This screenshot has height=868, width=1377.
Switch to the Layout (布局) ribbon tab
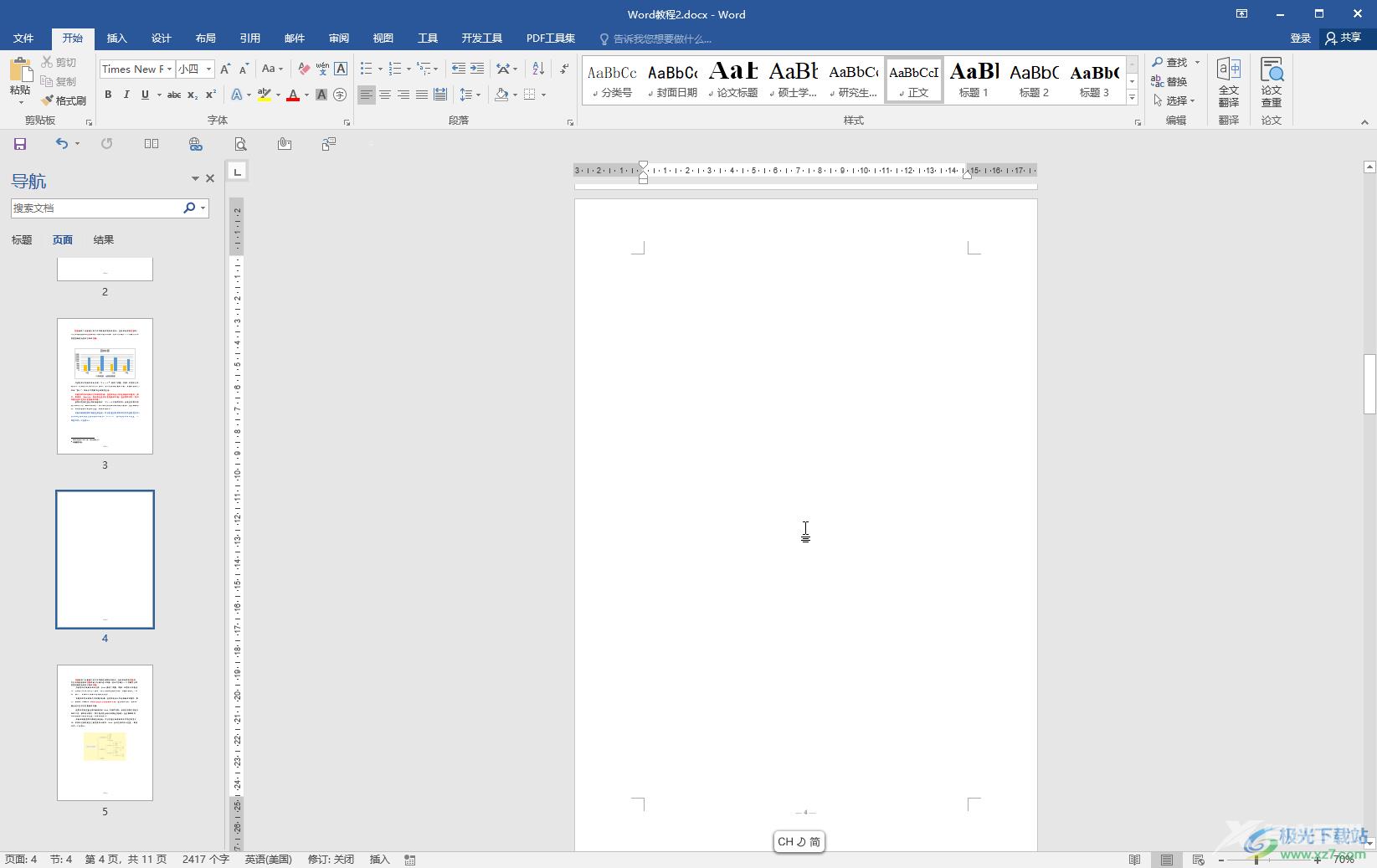(x=206, y=39)
